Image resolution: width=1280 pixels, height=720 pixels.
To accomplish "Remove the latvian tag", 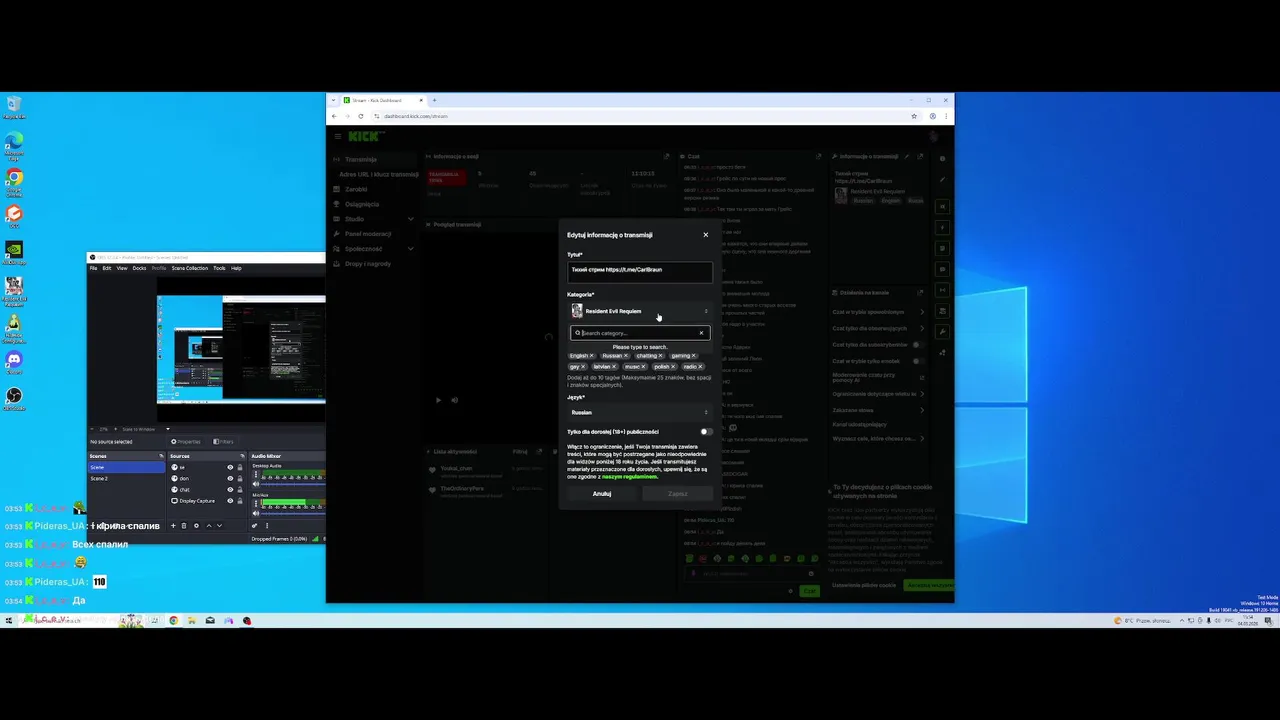I will (x=614, y=367).
